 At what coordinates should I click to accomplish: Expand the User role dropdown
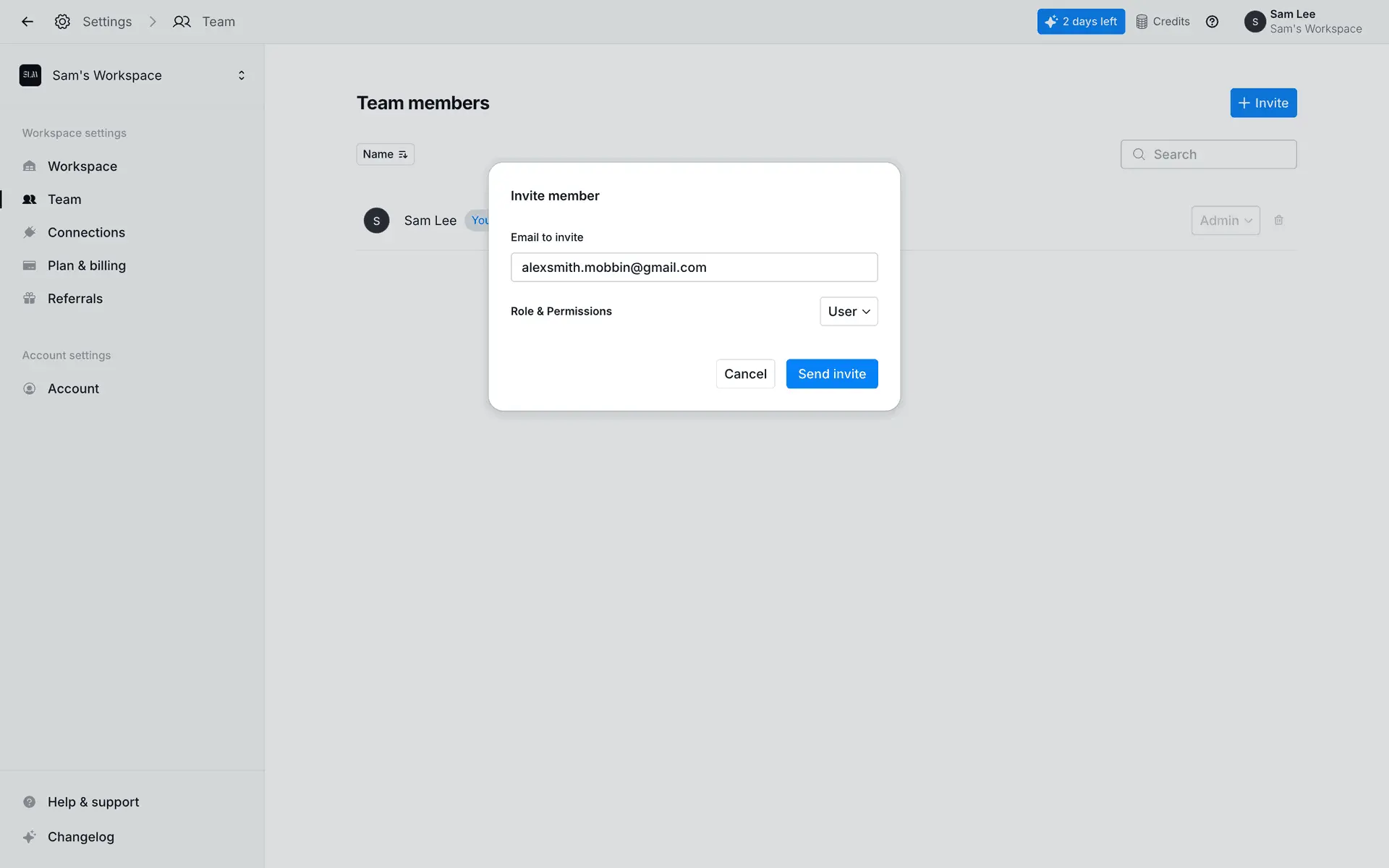click(849, 312)
